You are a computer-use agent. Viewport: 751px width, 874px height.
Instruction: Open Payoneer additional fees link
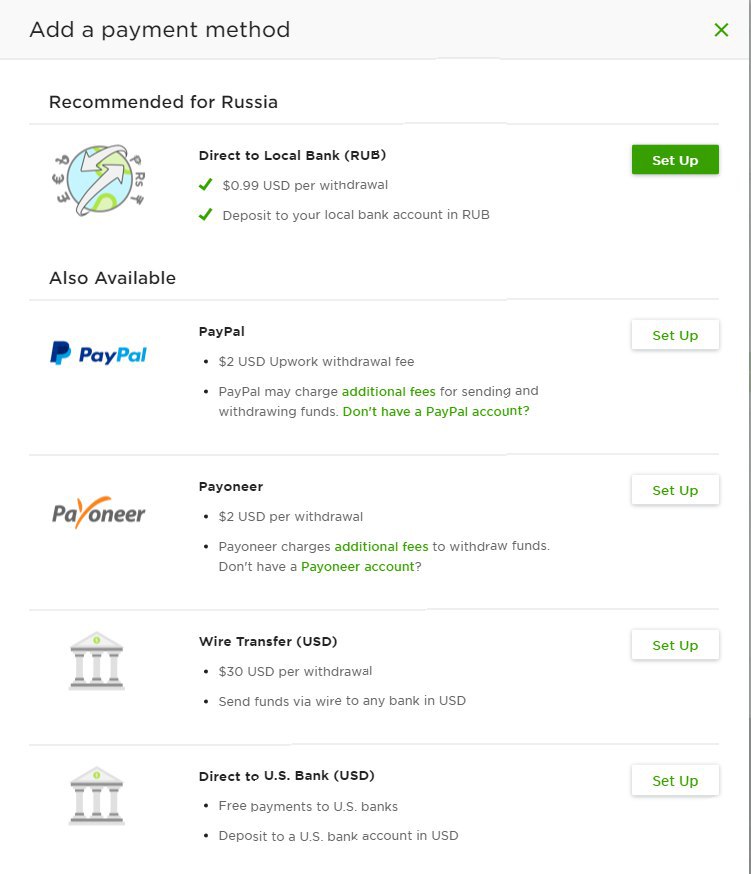(381, 546)
